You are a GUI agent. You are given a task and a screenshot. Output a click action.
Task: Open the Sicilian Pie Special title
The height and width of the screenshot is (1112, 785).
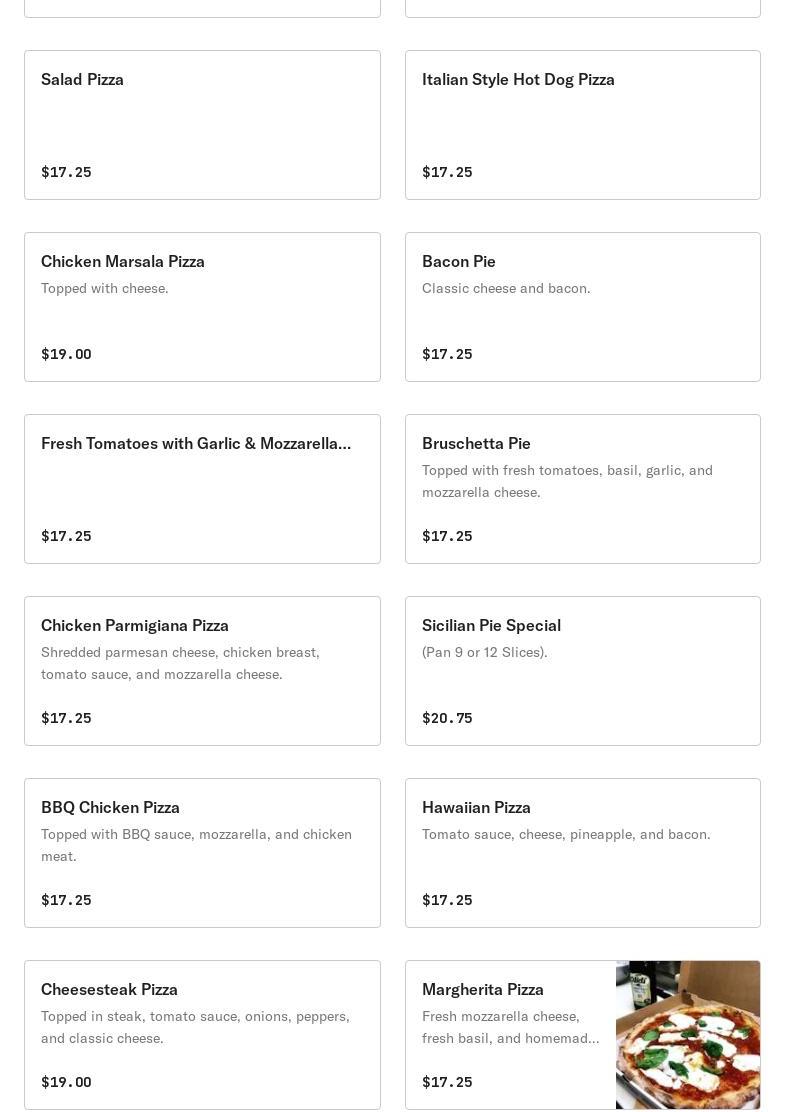coord(491,625)
